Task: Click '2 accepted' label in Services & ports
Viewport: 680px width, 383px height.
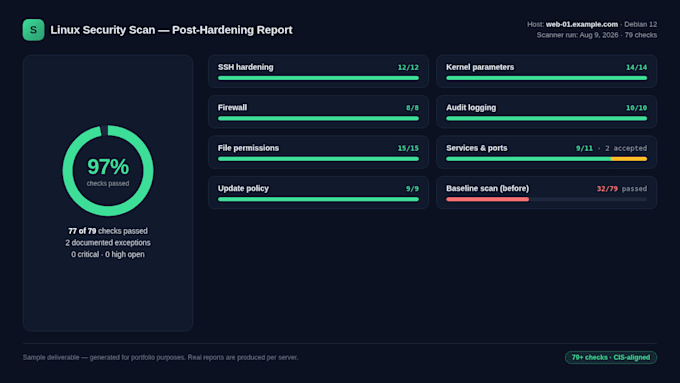Action: [626, 148]
